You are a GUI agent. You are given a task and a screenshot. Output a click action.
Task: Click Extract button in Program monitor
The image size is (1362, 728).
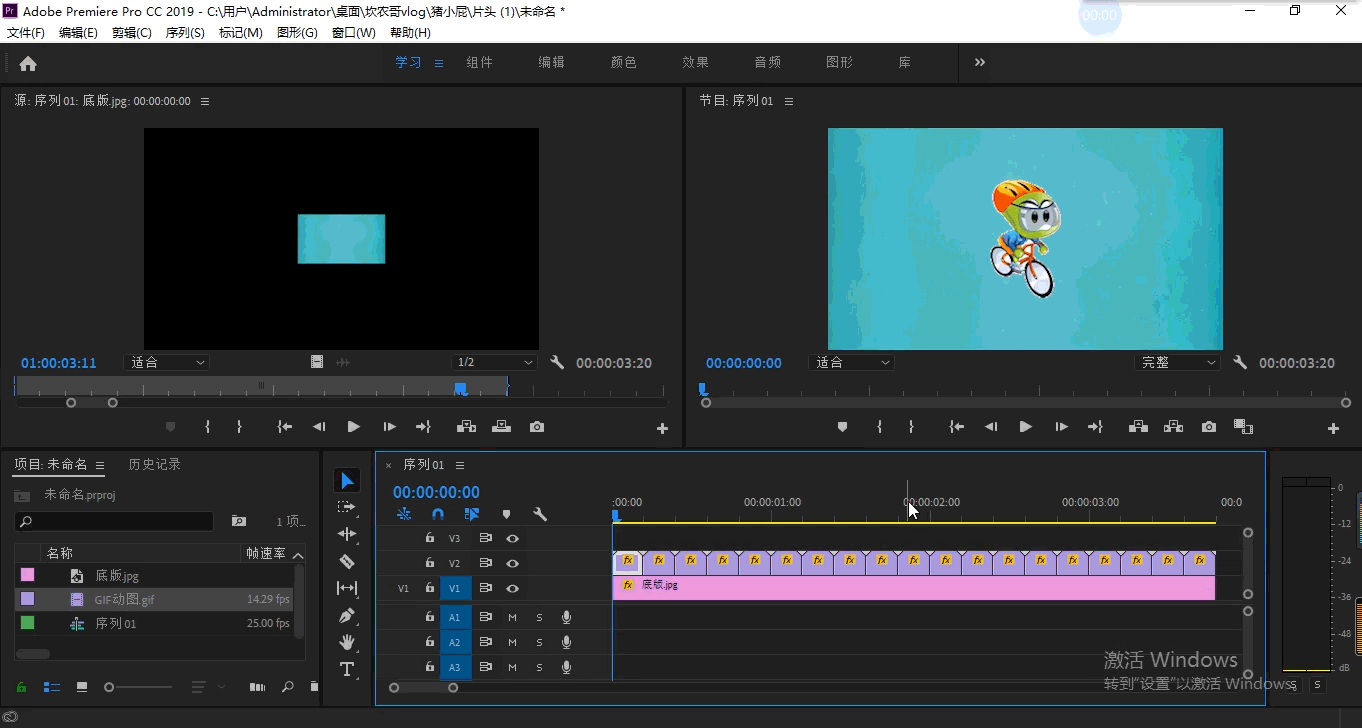(x=1173, y=427)
